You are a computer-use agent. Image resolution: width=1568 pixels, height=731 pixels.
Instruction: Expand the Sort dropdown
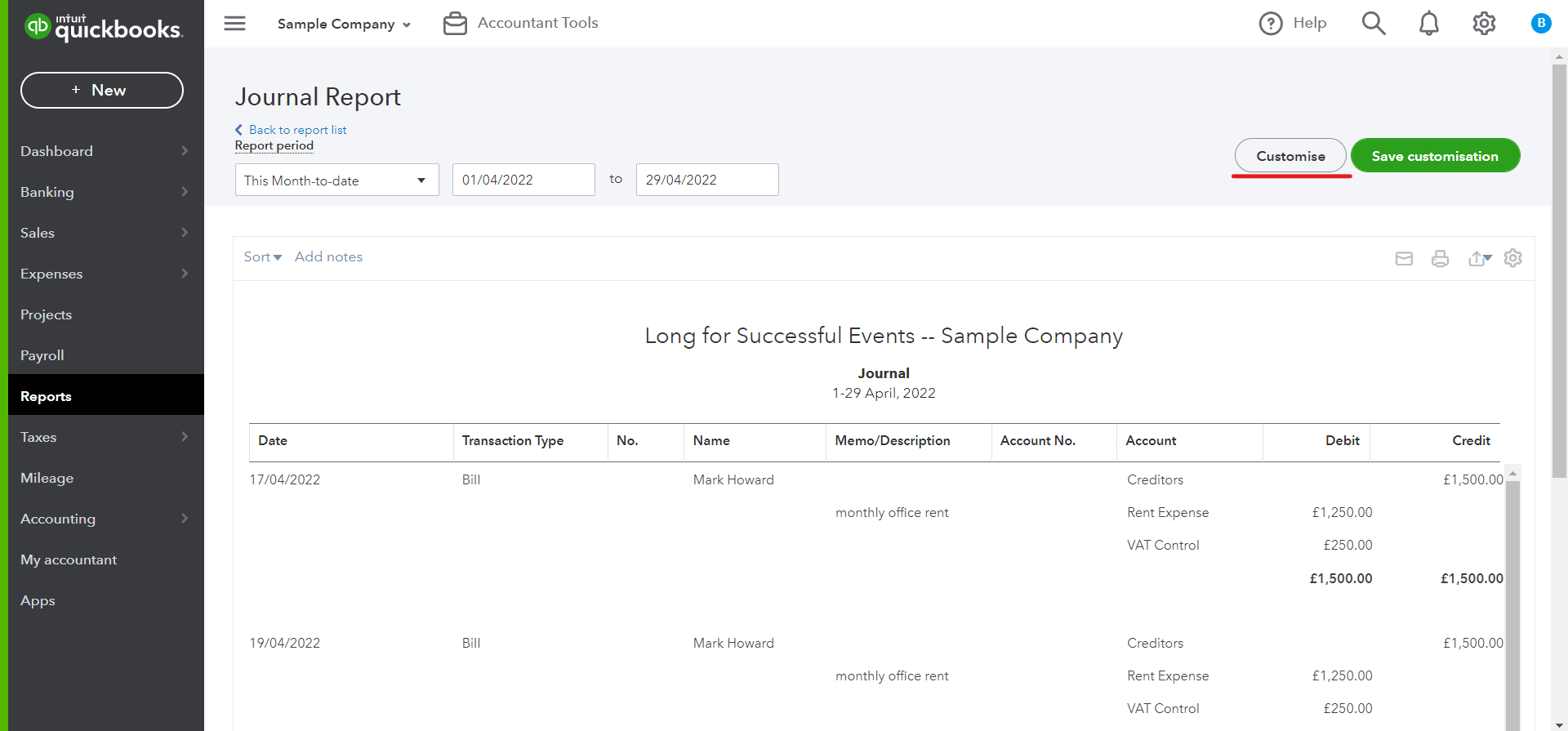tap(262, 256)
